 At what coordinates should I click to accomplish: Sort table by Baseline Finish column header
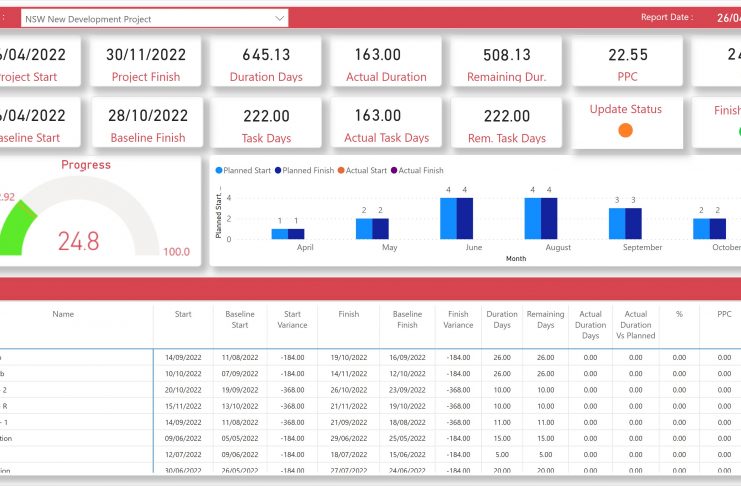[407, 320]
